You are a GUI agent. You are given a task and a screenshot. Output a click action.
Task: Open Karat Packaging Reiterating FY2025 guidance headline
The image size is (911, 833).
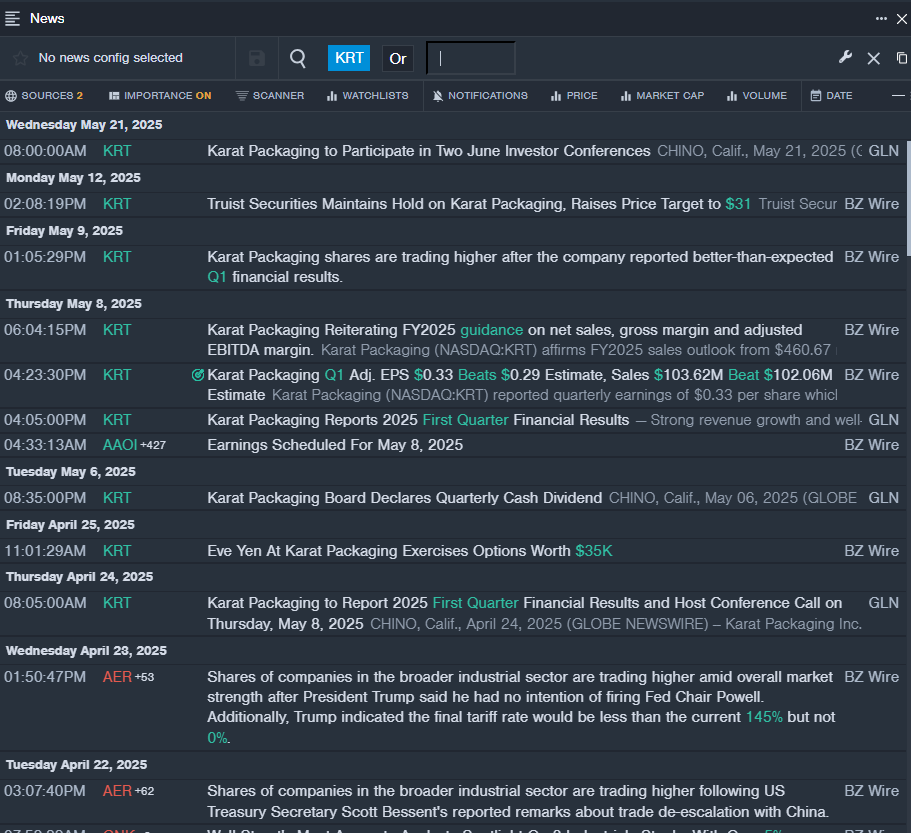coord(505,340)
